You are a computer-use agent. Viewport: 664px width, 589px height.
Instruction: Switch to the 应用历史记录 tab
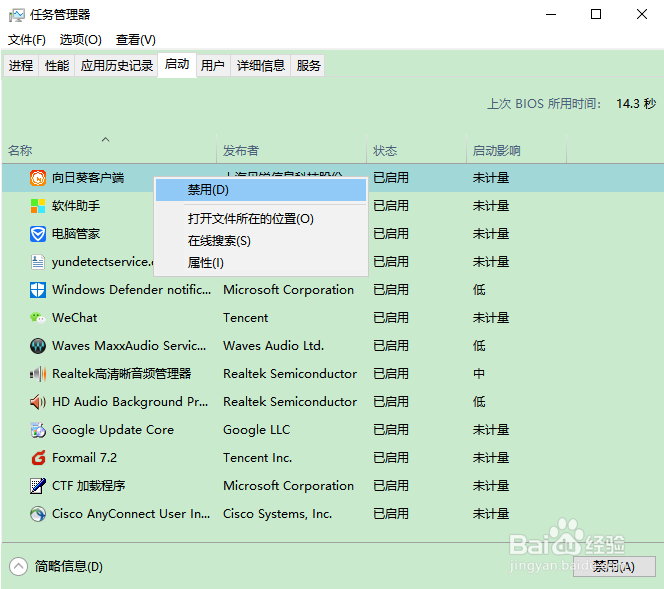point(116,65)
